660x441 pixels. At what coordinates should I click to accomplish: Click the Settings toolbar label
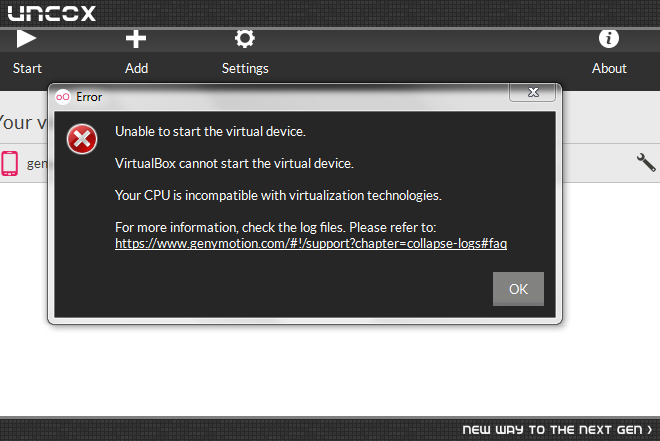pos(245,69)
